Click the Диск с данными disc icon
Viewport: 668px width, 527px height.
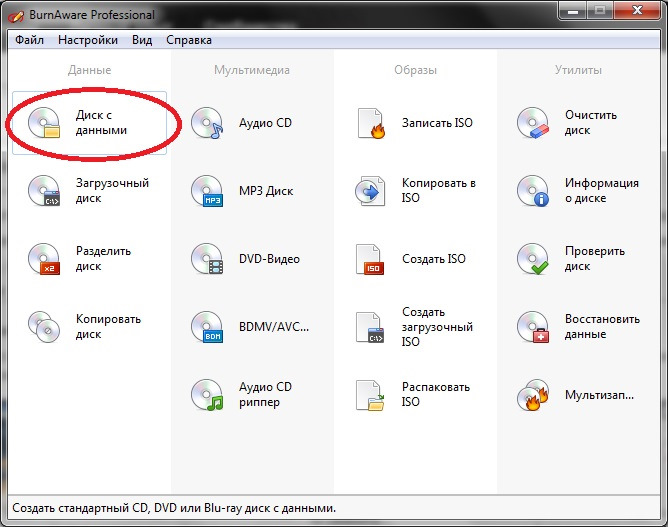[44, 123]
